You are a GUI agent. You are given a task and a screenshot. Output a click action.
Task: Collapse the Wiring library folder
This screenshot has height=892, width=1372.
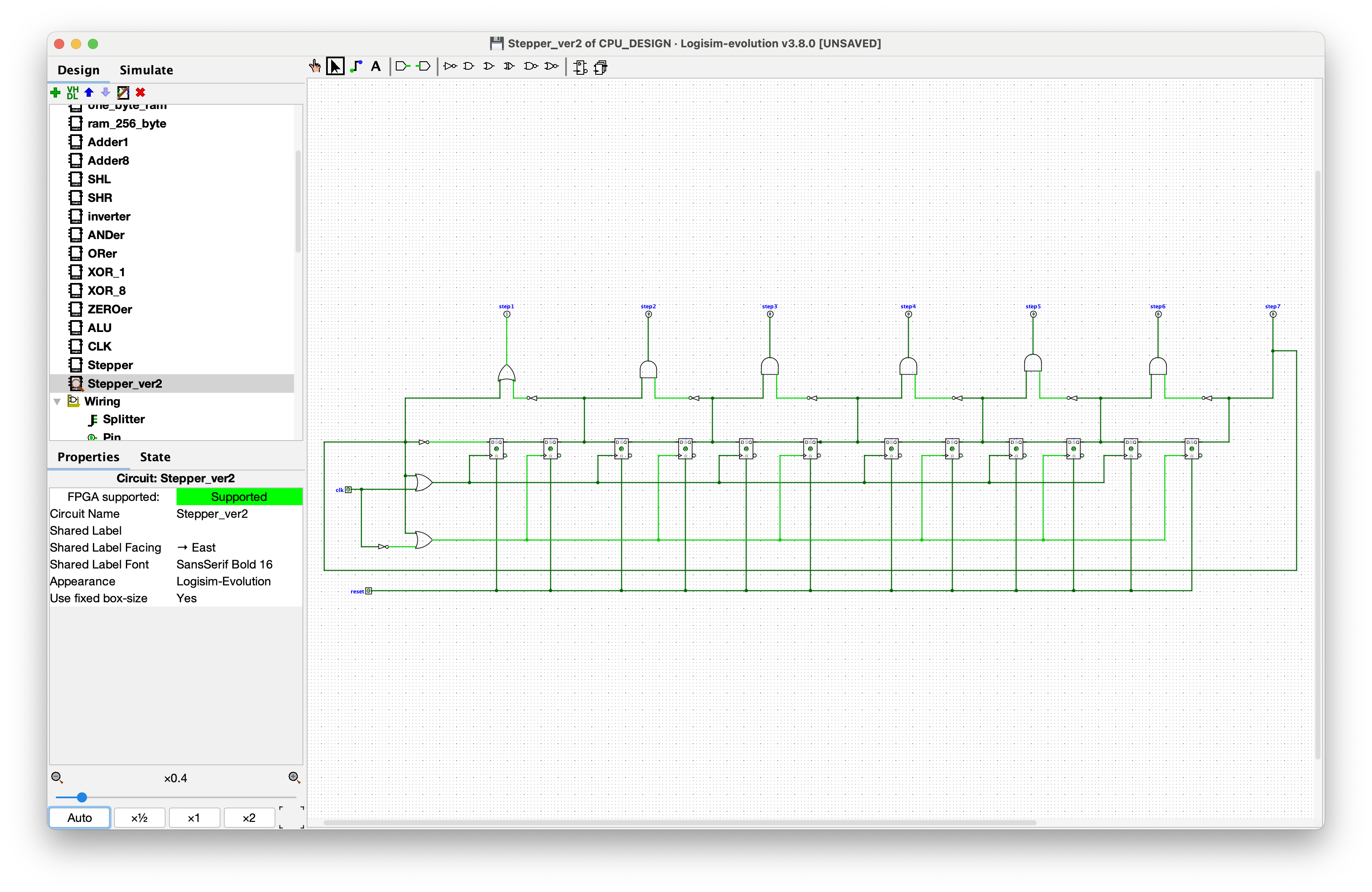(x=57, y=402)
